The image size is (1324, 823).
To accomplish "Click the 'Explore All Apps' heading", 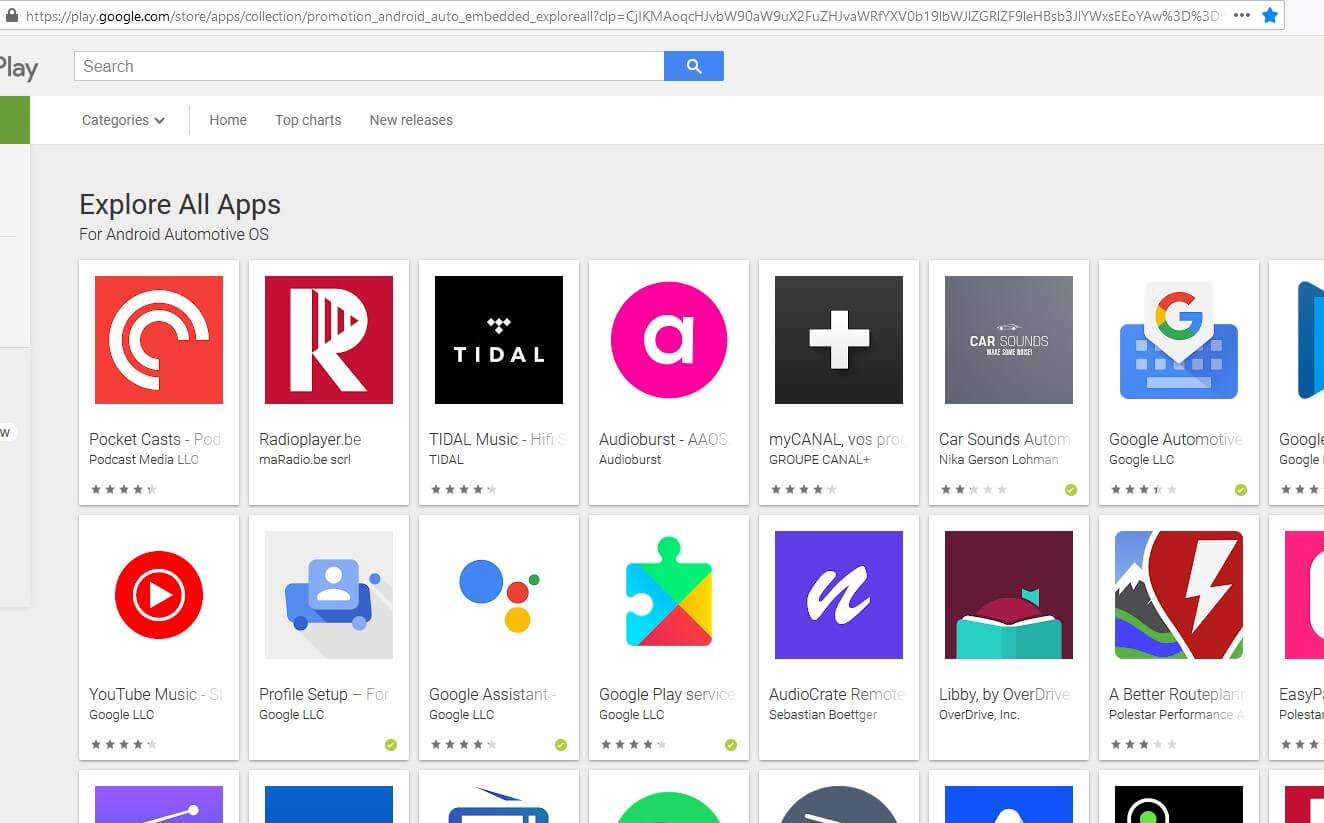I will click(180, 204).
